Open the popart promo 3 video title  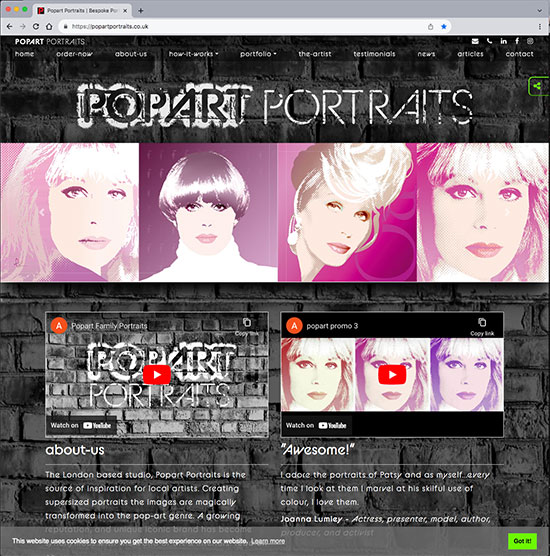click(x=332, y=326)
